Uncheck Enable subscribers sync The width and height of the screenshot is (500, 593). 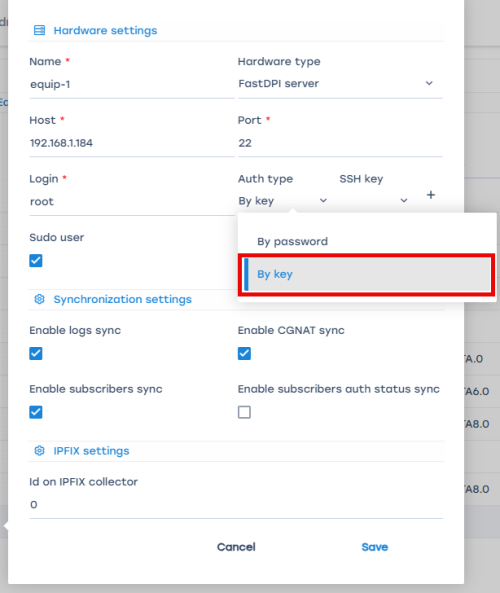pos(36,412)
